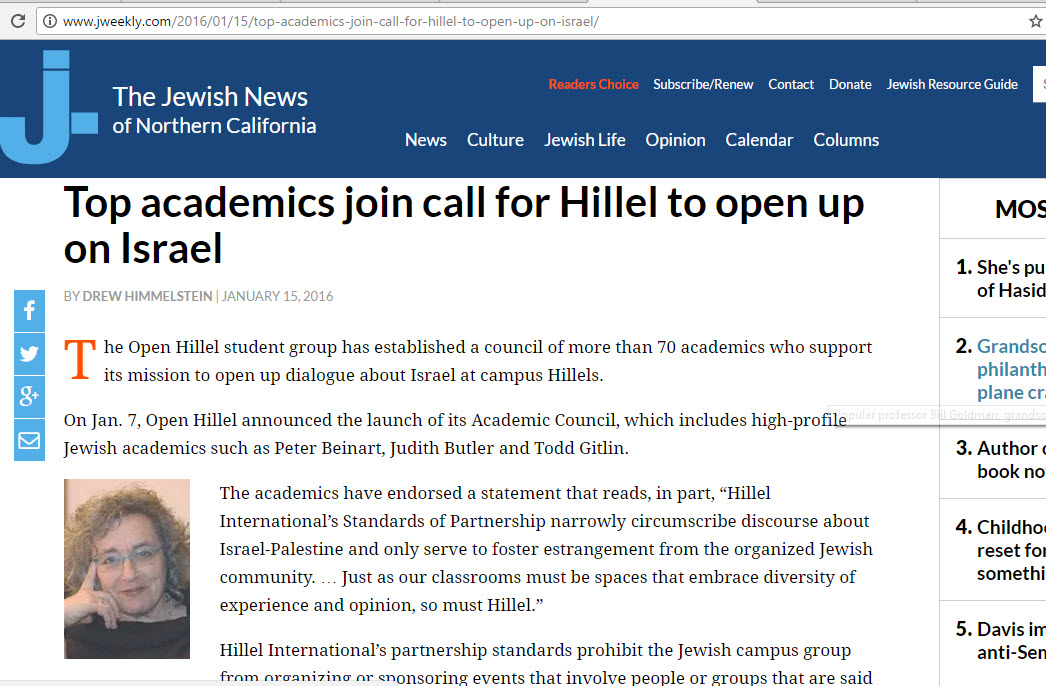Open the Culture section
This screenshot has width=1046, height=686.
coord(495,140)
